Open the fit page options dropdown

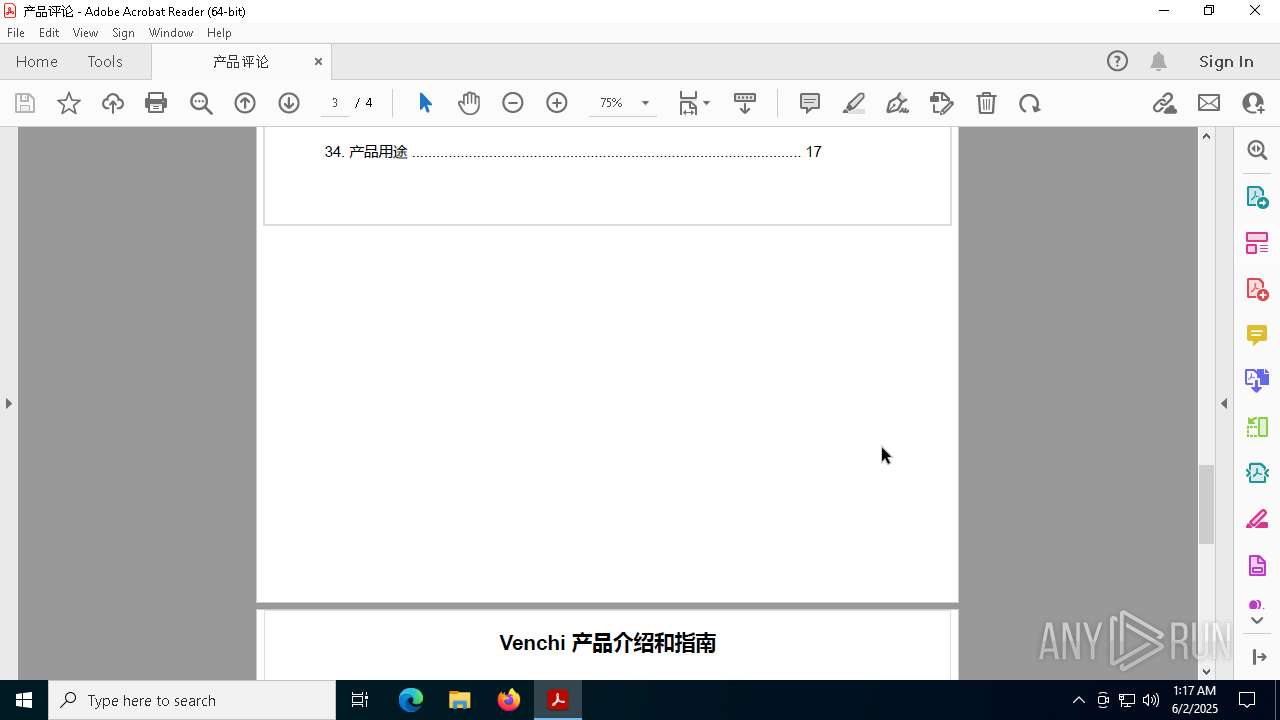(x=694, y=103)
